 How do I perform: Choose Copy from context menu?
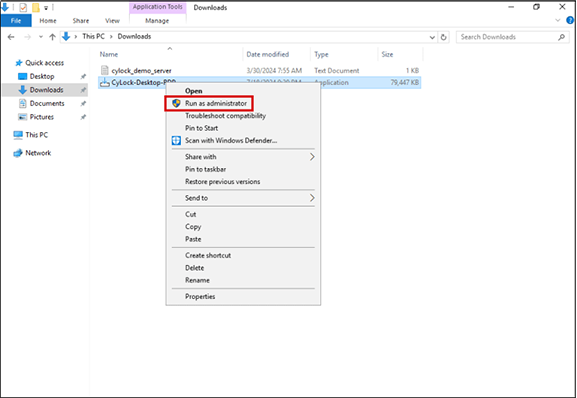tap(193, 227)
